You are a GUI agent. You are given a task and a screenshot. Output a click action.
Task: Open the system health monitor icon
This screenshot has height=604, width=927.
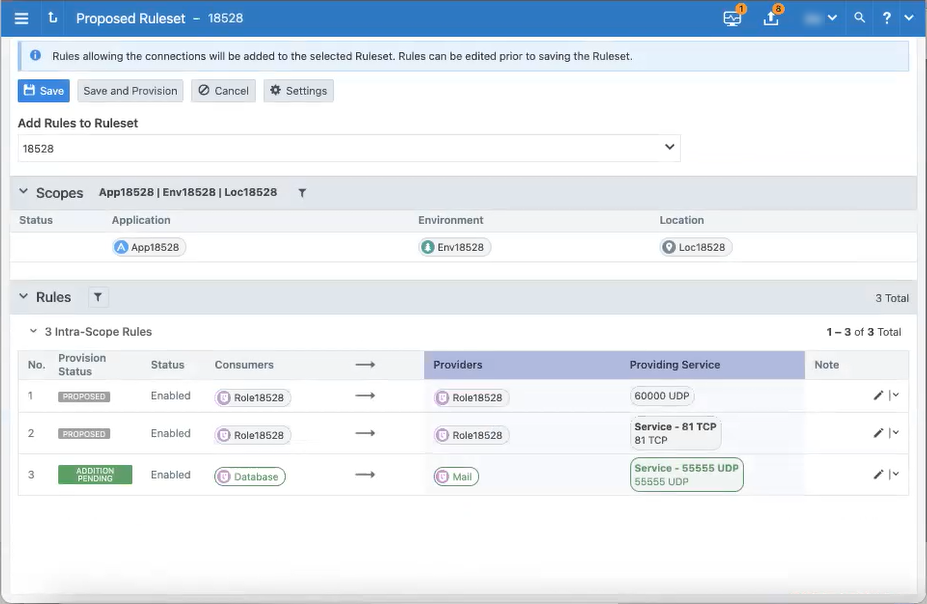(x=732, y=18)
